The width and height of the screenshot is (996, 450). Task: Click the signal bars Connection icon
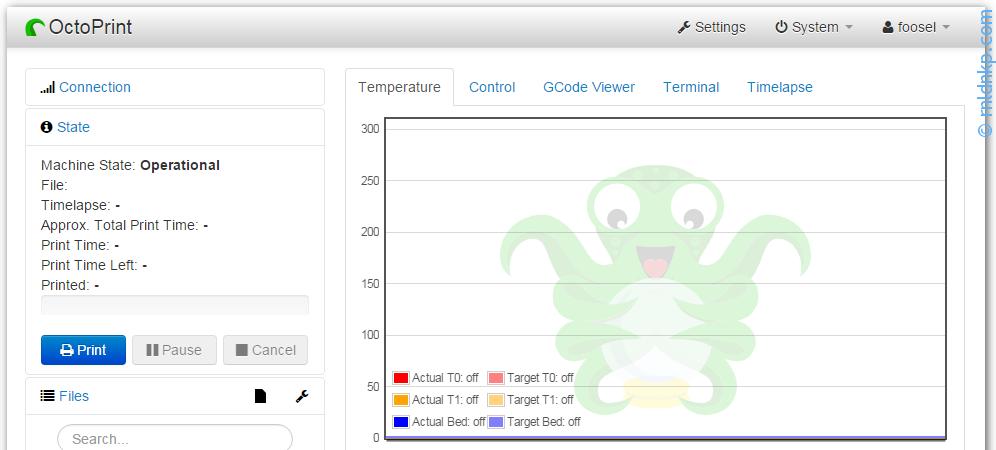pyautogui.click(x=47, y=88)
